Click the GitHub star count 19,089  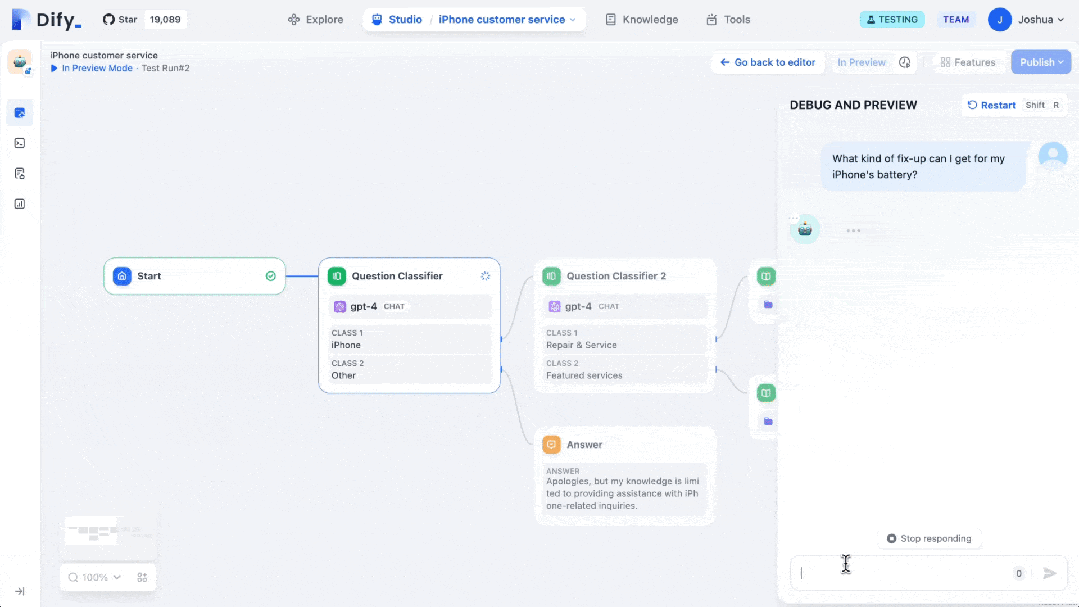165,19
